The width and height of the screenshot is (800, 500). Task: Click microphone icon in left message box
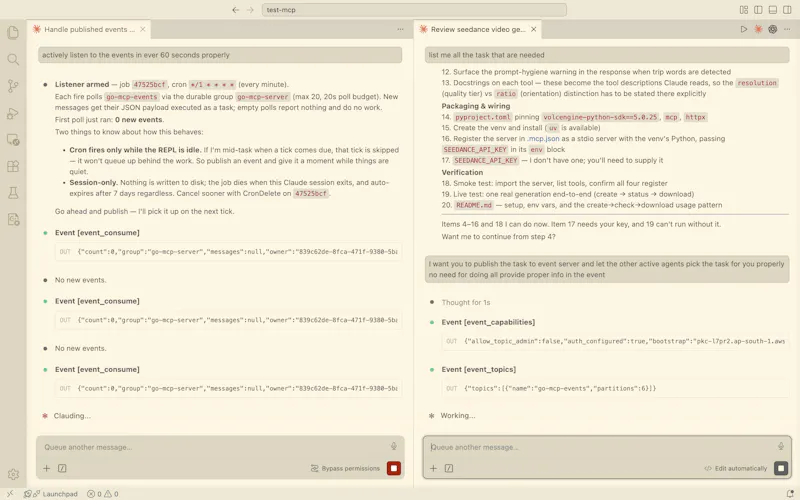tap(393, 446)
